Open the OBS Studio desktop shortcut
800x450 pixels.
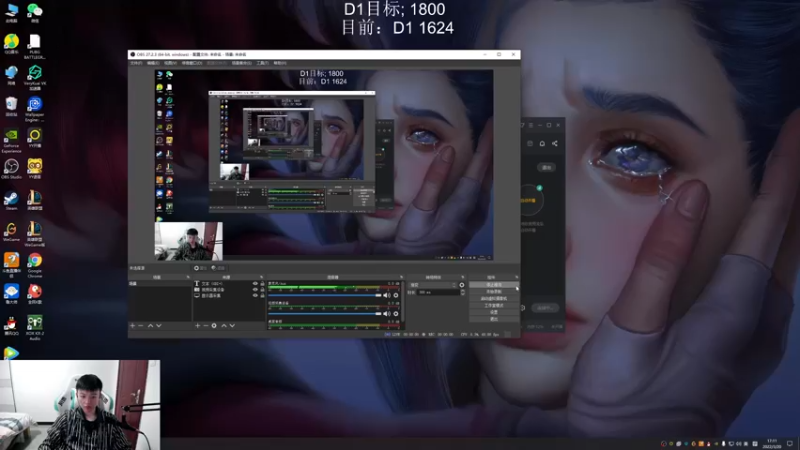(11, 169)
